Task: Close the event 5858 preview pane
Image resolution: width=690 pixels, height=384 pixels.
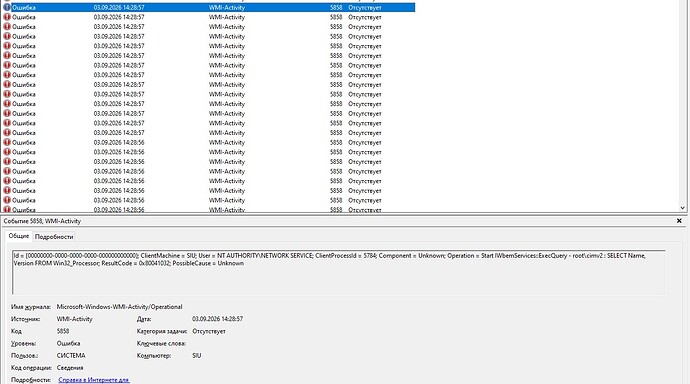Action: pos(679,221)
